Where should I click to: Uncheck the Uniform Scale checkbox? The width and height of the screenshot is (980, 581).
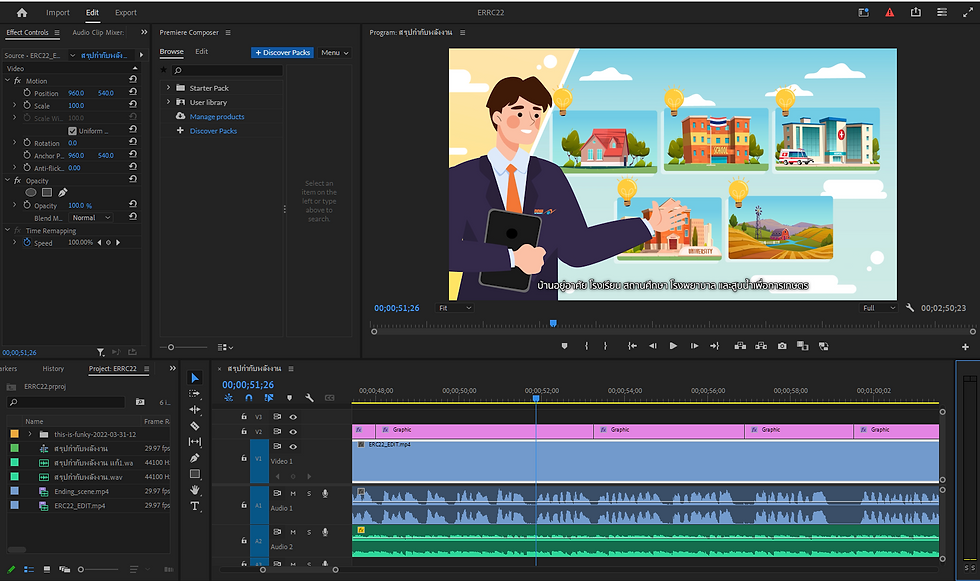(x=72, y=131)
